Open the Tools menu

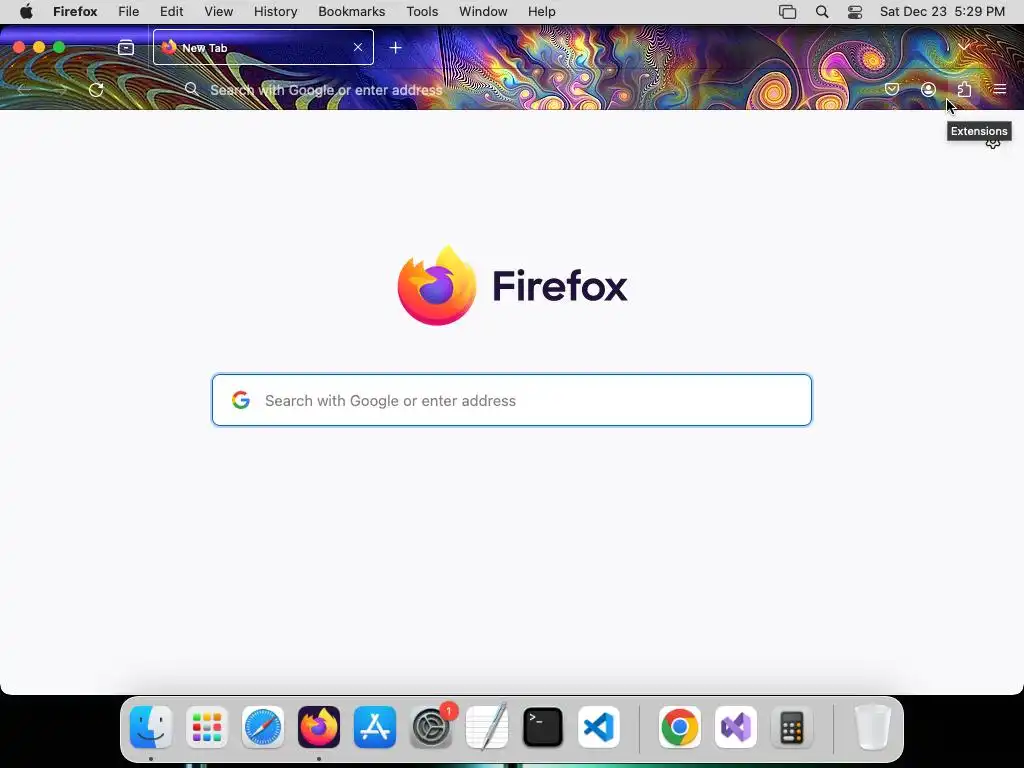click(422, 12)
